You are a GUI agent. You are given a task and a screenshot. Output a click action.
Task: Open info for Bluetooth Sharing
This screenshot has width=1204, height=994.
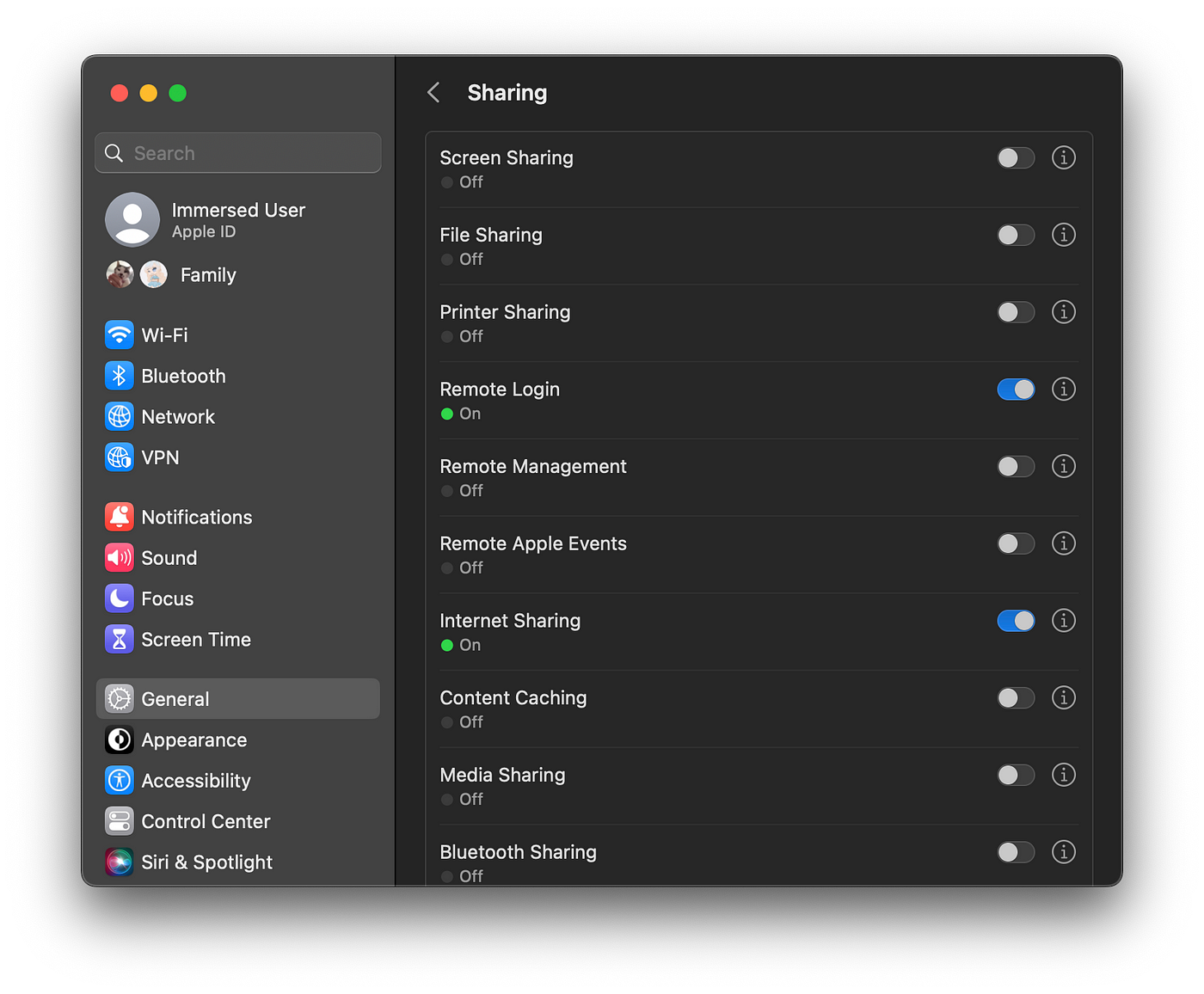1064,852
